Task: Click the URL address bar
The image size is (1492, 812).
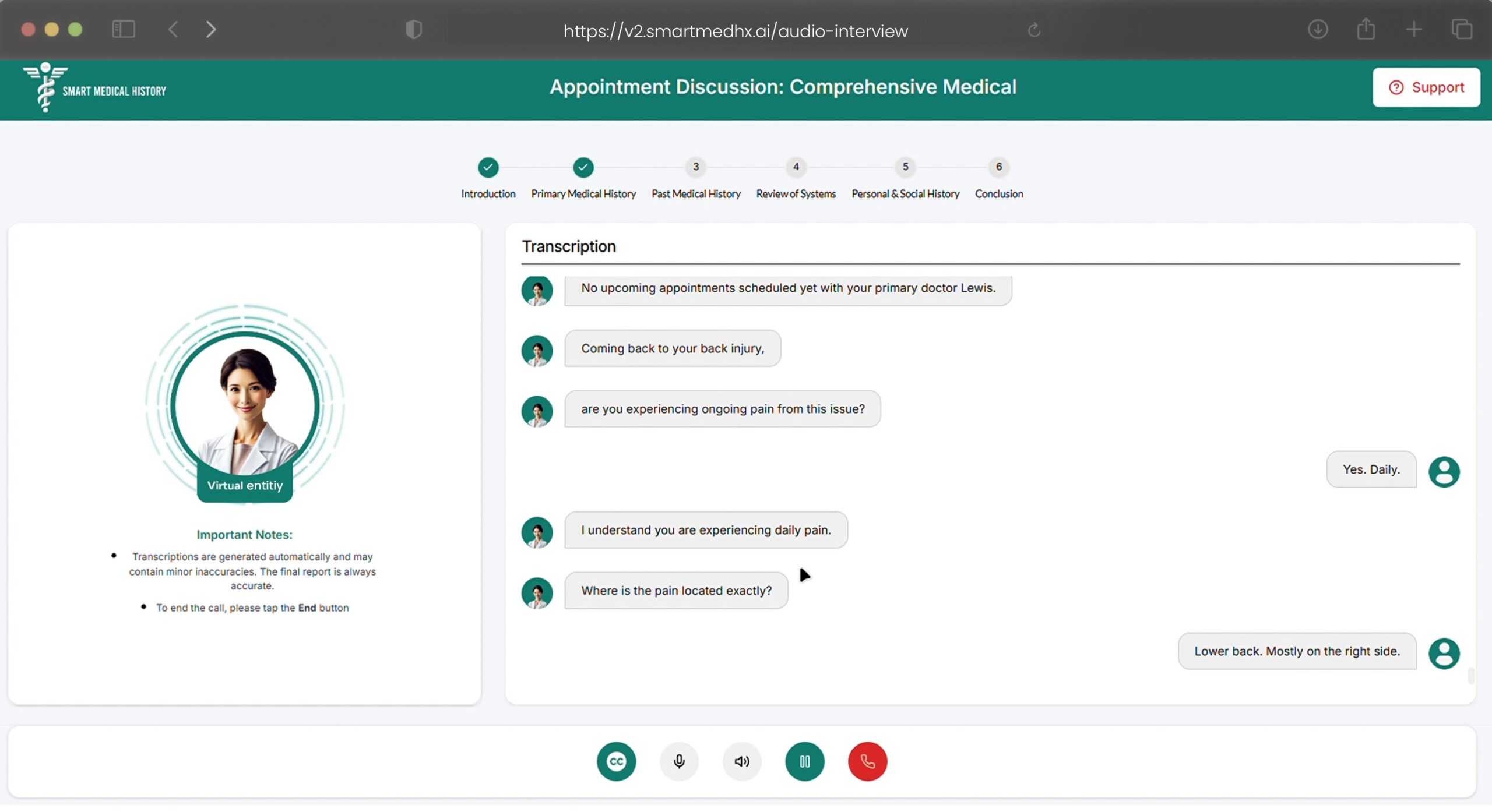Action: (735, 30)
